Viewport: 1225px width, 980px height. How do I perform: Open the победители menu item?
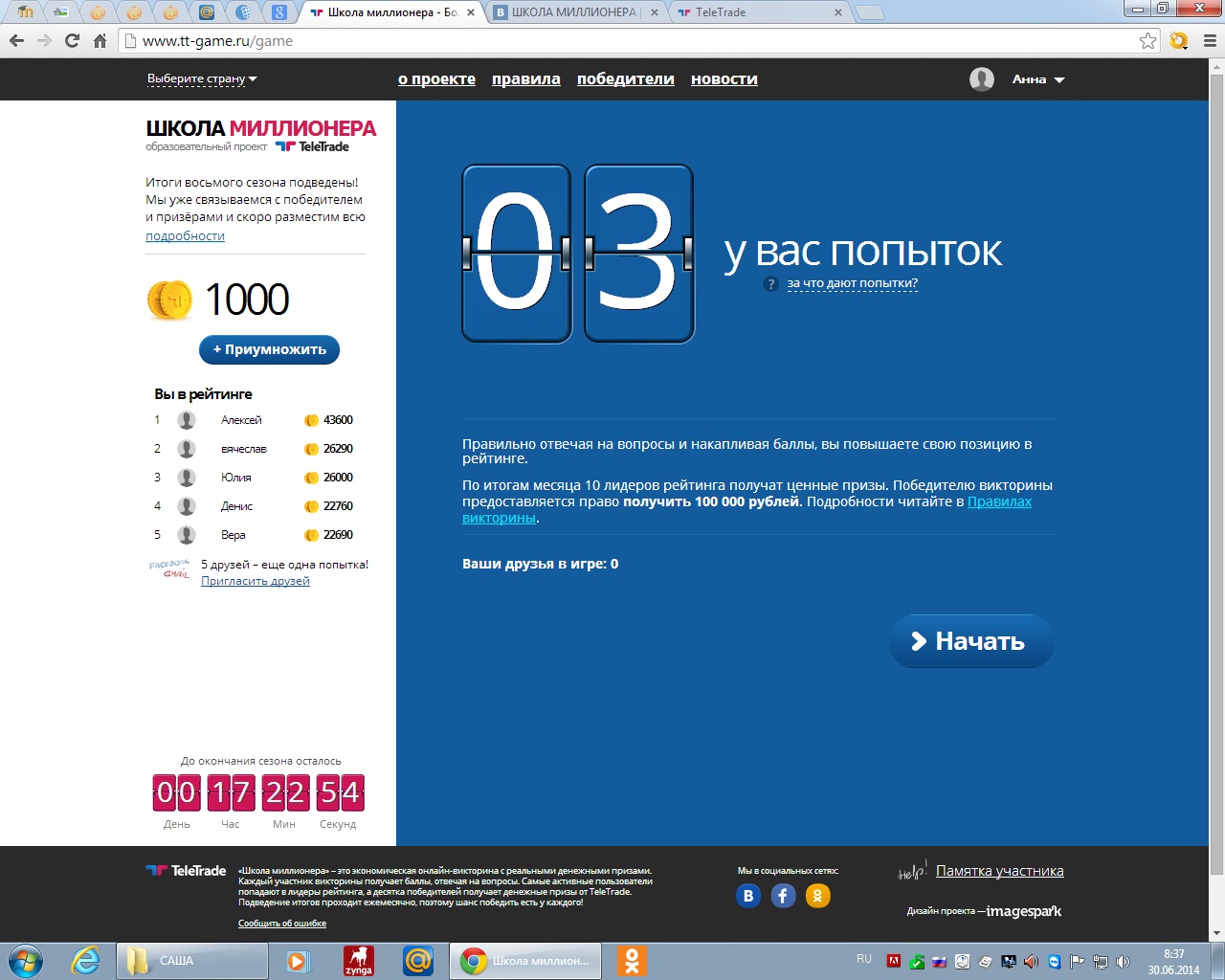coord(626,79)
